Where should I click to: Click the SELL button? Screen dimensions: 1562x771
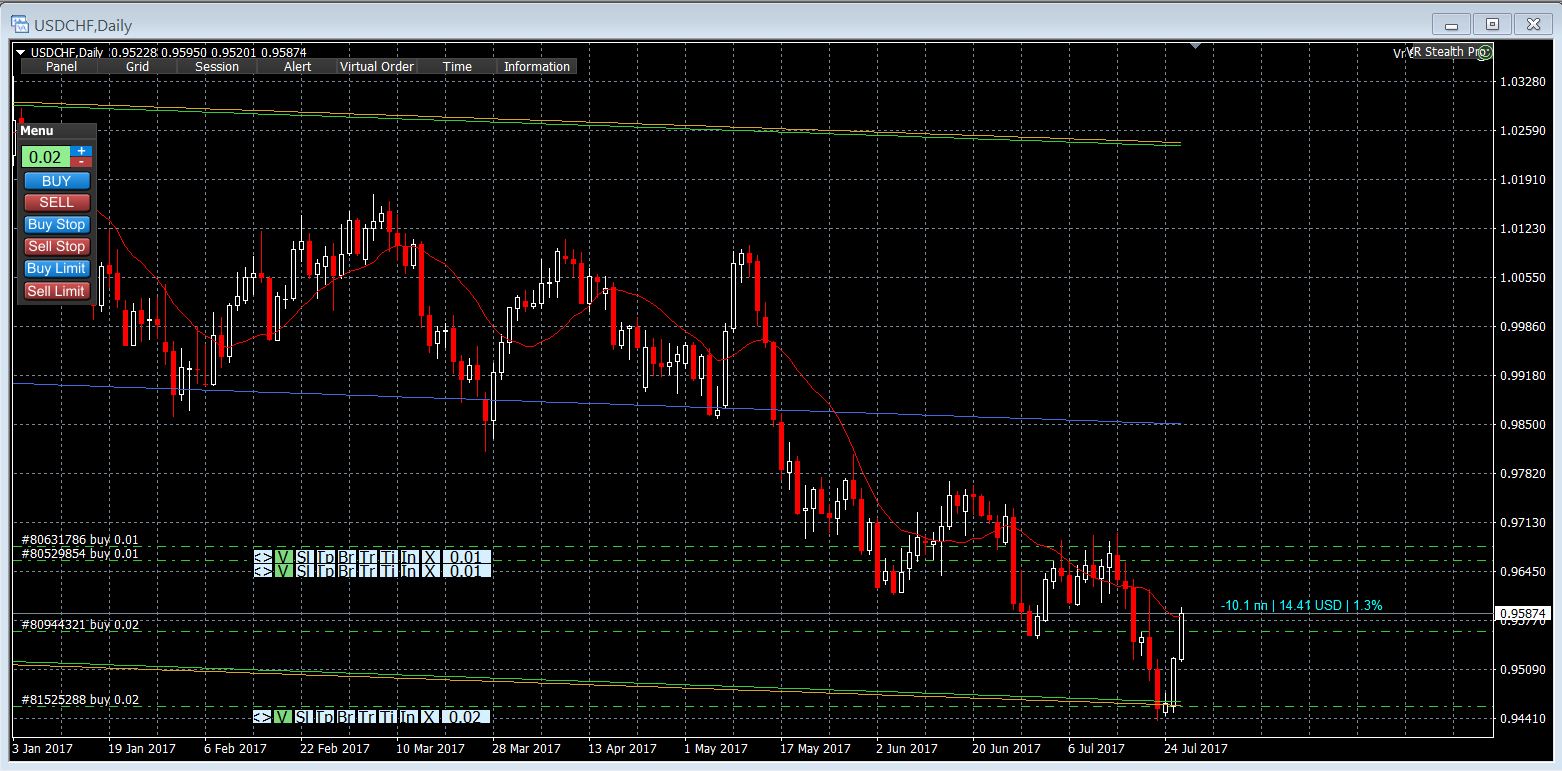tap(57, 203)
